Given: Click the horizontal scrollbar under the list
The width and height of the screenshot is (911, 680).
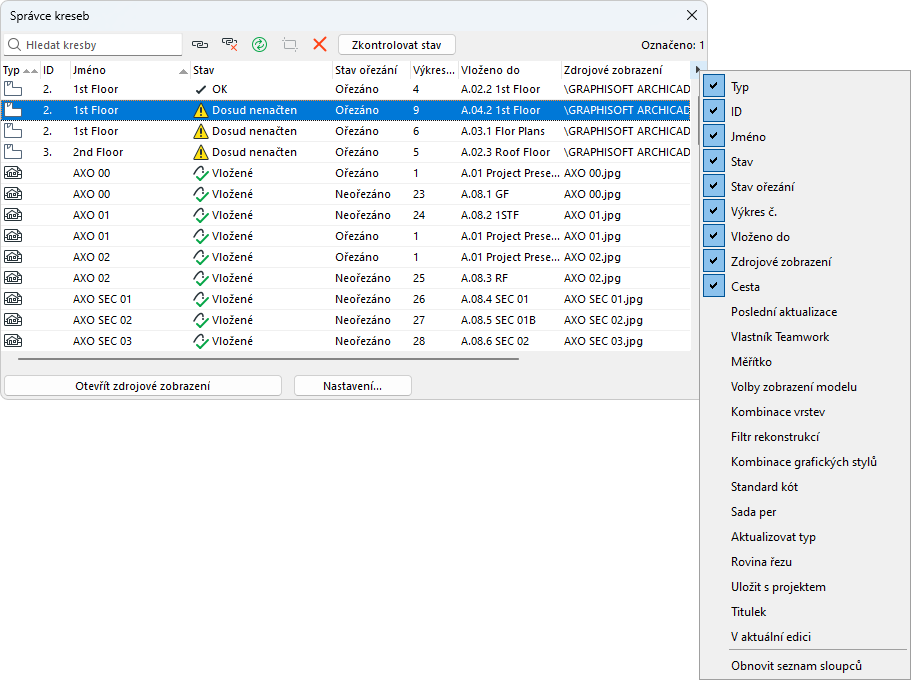Looking at the screenshot, I should coord(268,358).
